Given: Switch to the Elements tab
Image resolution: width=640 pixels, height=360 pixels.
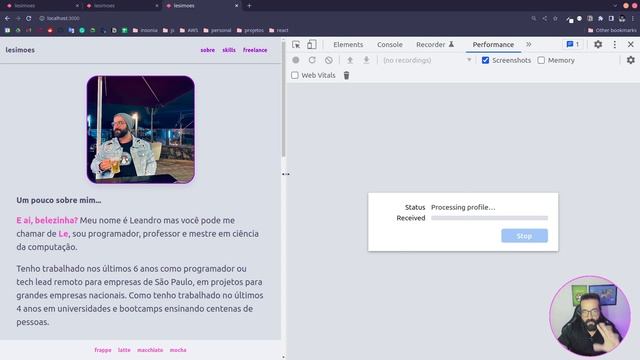Looking at the screenshot, I should coord(348,44).
